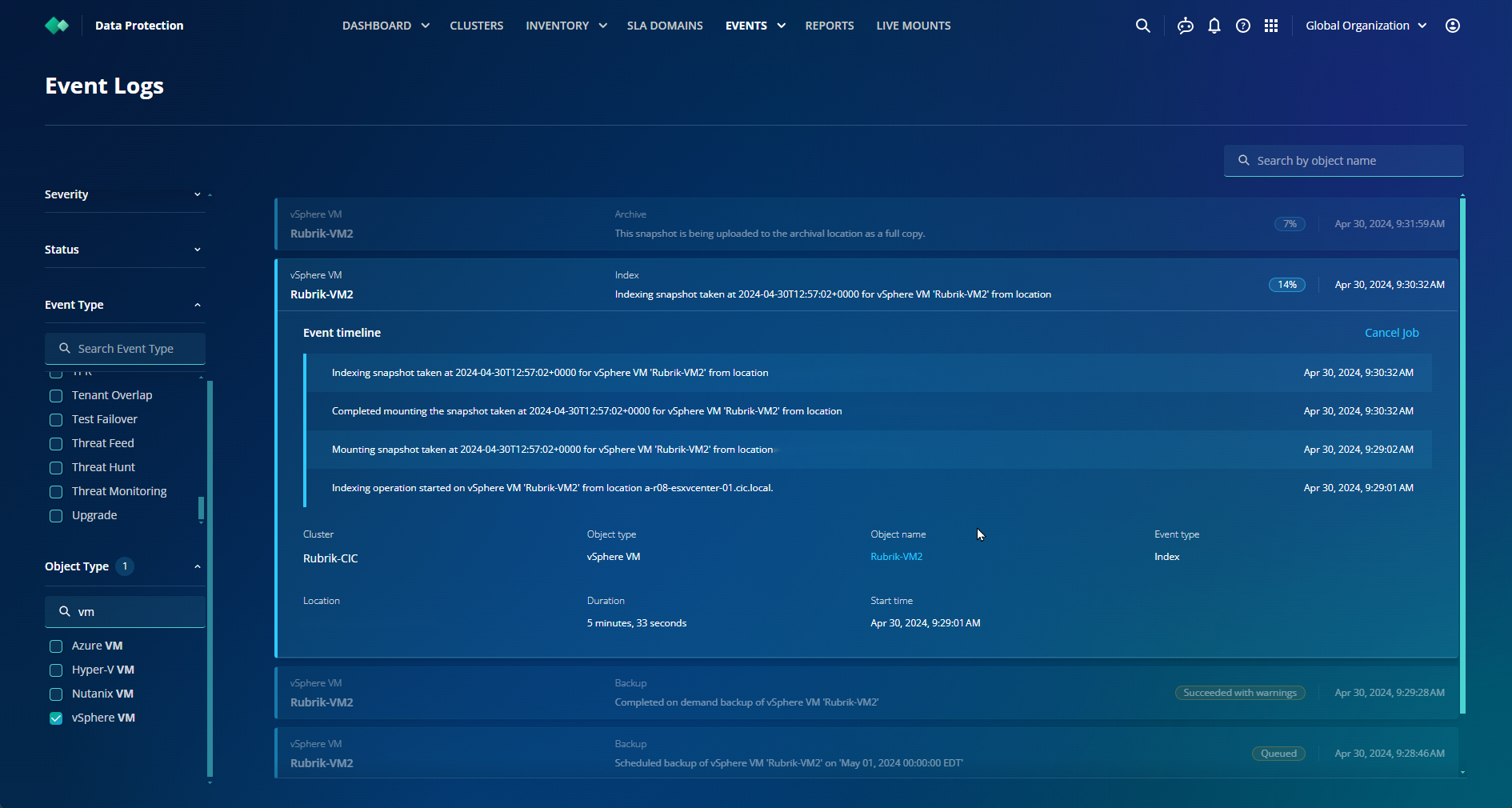
Task: Open the Inventory dropdown menu
Action: pyautogui.click(x=566, y=26)
